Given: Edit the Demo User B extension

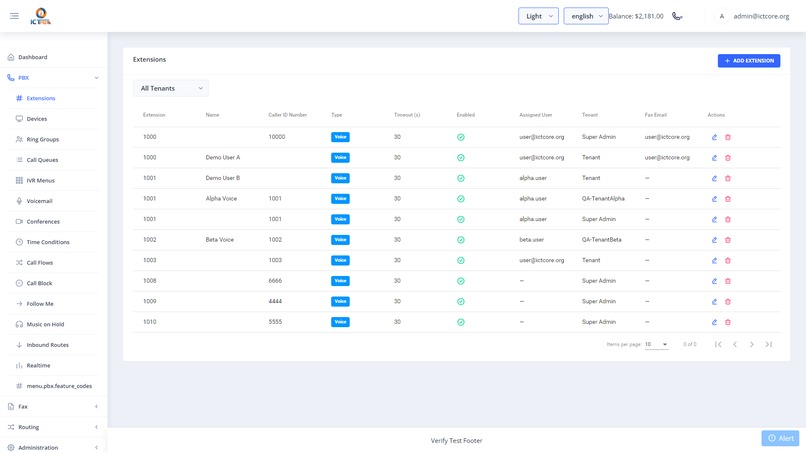Looking at the screenshot, I should coord(714,178).
